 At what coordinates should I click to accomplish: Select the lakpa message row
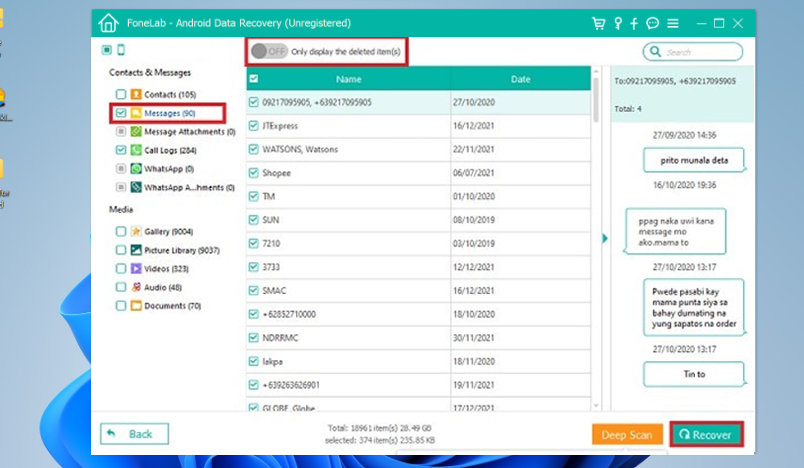[418, 361]
